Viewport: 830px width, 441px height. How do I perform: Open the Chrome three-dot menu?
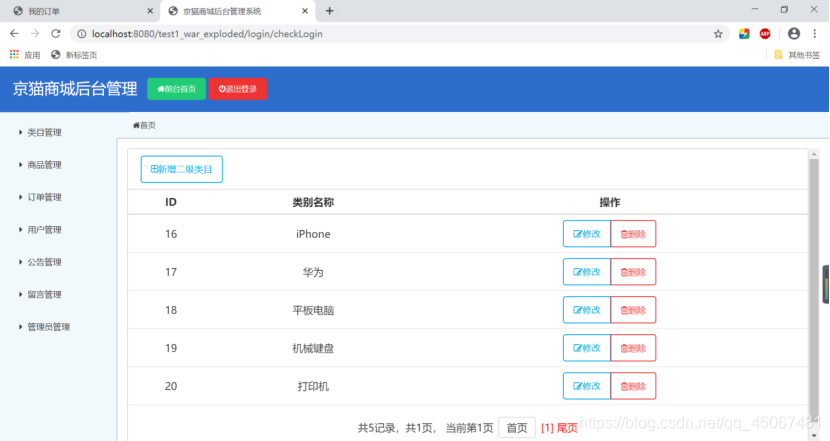815,34
